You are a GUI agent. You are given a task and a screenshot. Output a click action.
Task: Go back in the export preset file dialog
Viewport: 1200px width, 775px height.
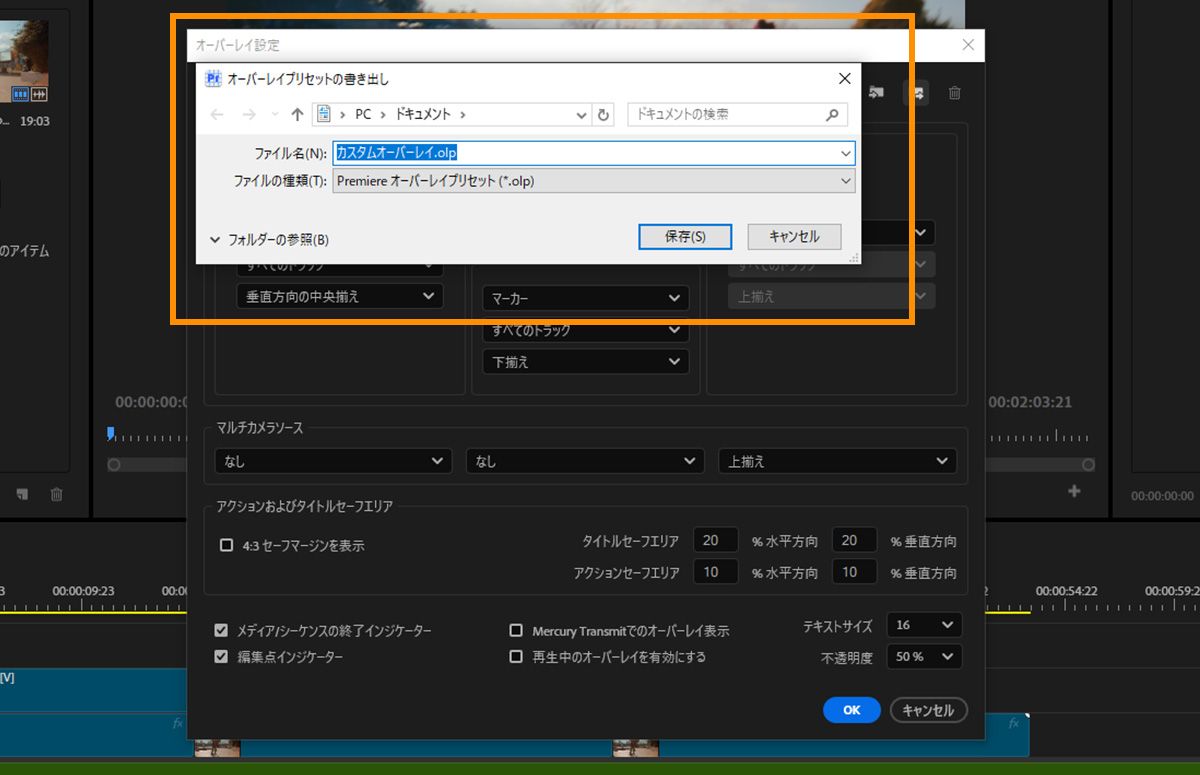click(x=217, y=115)
